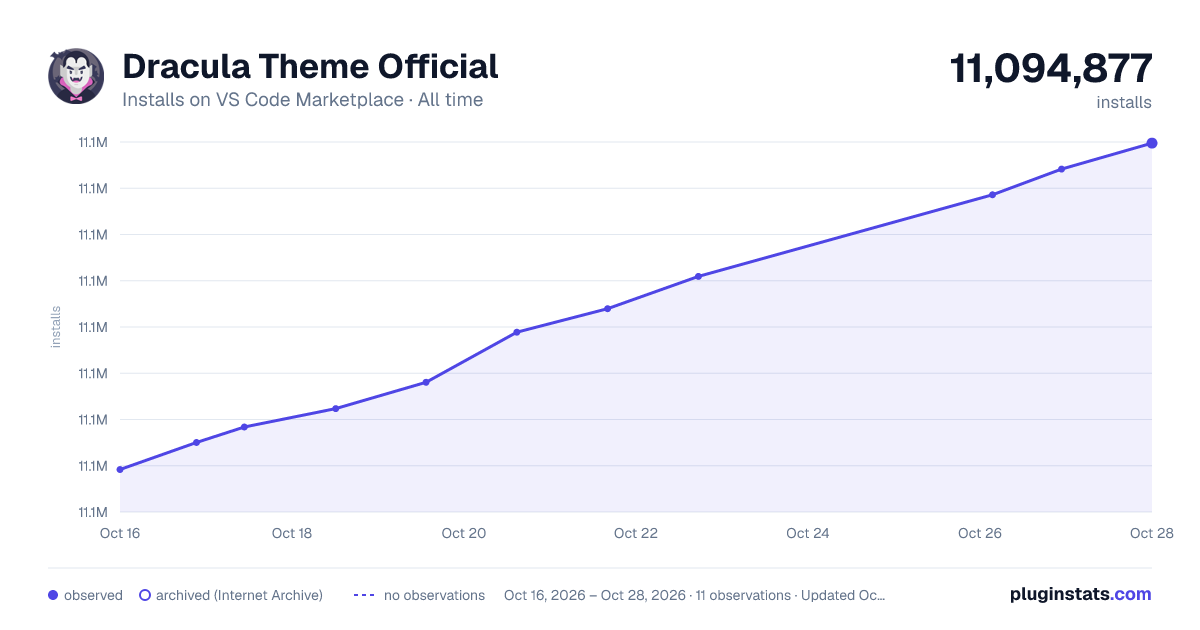Click the data point before Oct 20
Image resolution: width=1200 pixels, height=630 pixels.
(x=426, y=382)
